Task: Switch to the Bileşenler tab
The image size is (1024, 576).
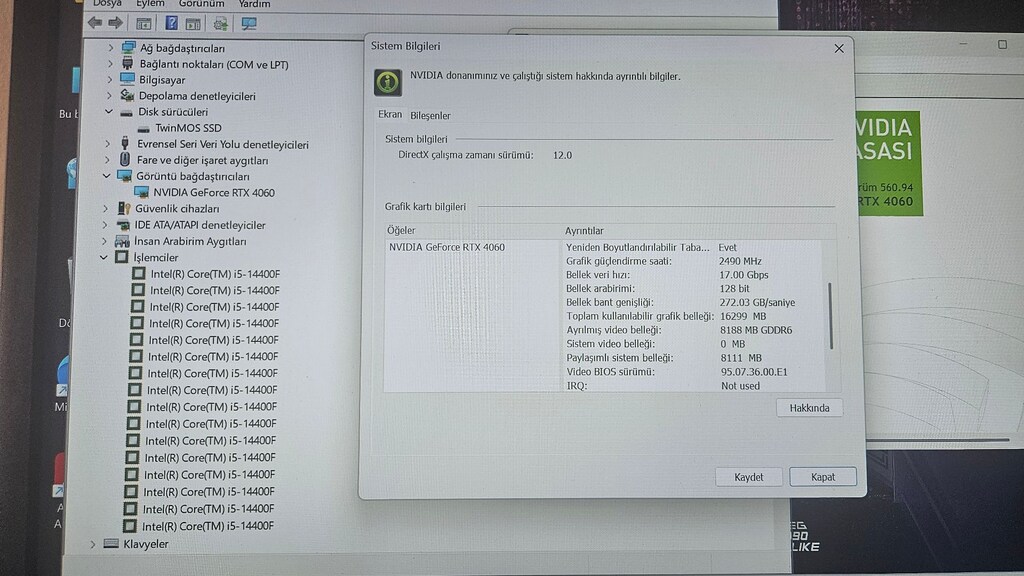Action: coord(430,115)
